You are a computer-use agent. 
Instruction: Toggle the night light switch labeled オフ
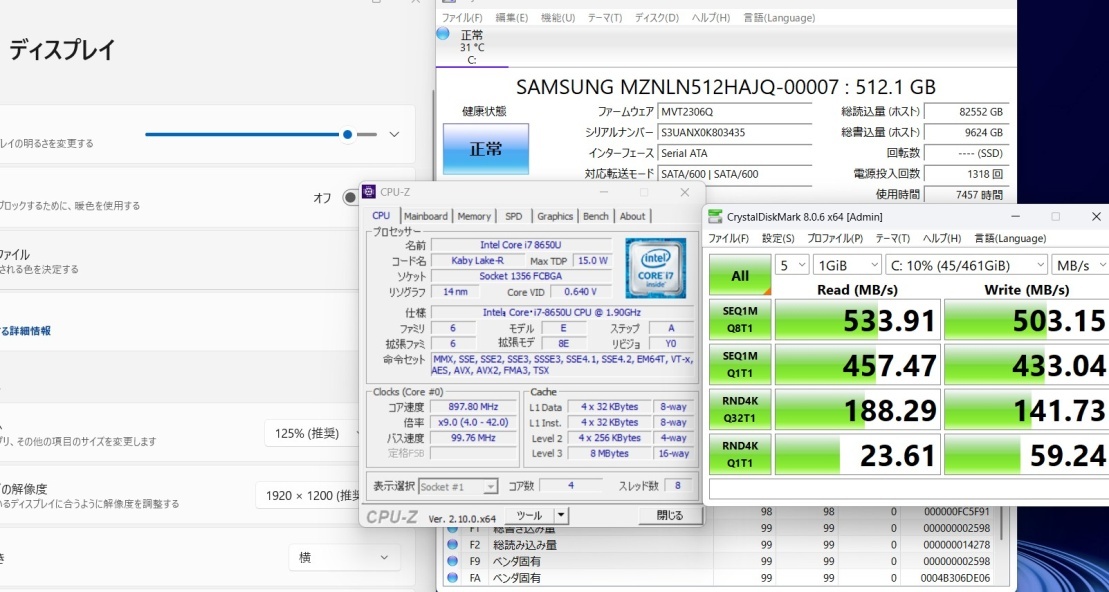pyautogui.click(x=350, y=197)
